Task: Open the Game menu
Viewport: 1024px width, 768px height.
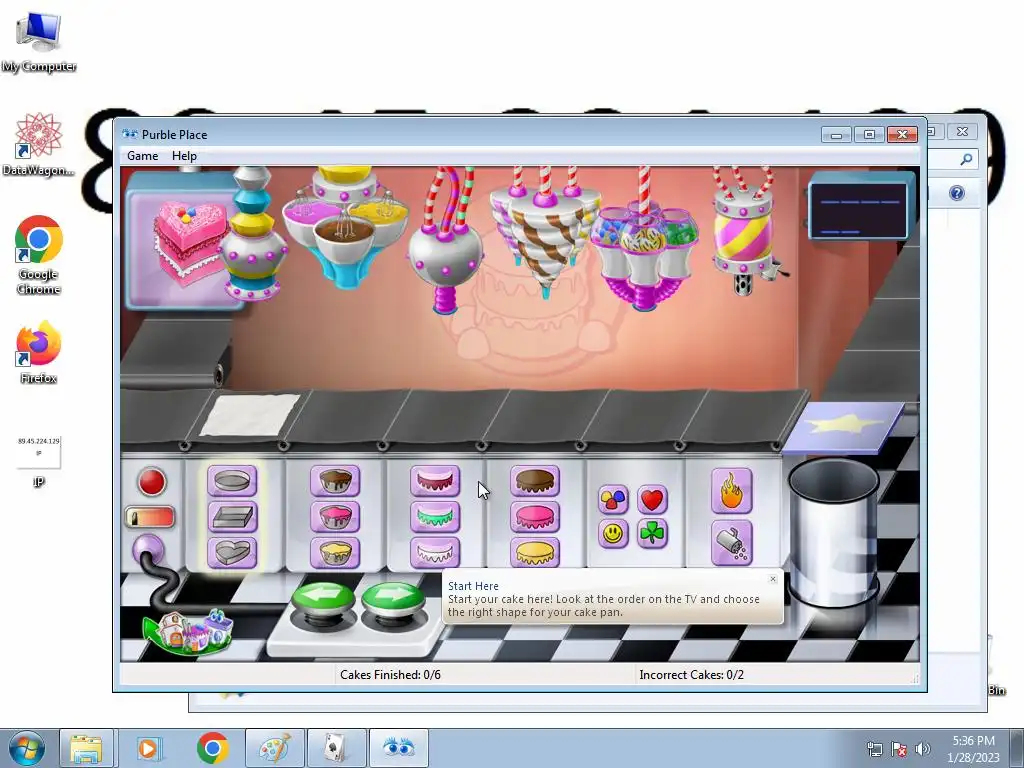Action: point(142,156)
